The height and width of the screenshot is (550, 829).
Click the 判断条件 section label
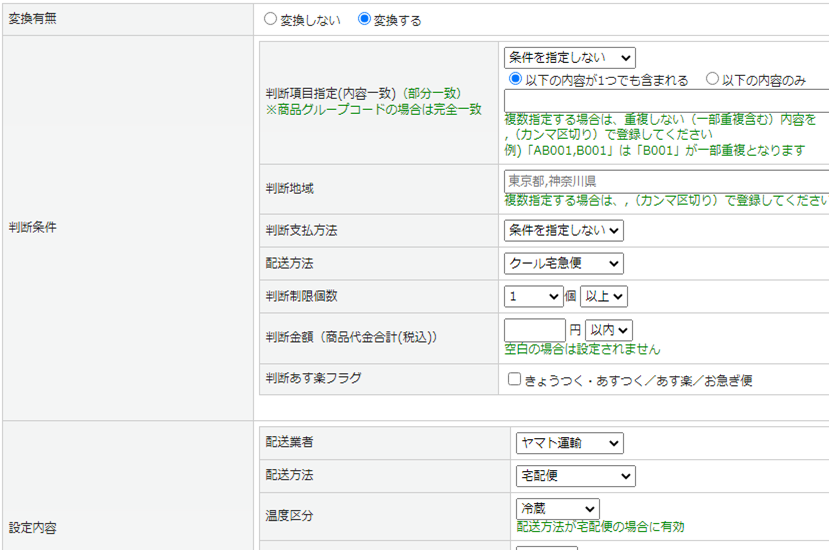[x=33, y=227]
